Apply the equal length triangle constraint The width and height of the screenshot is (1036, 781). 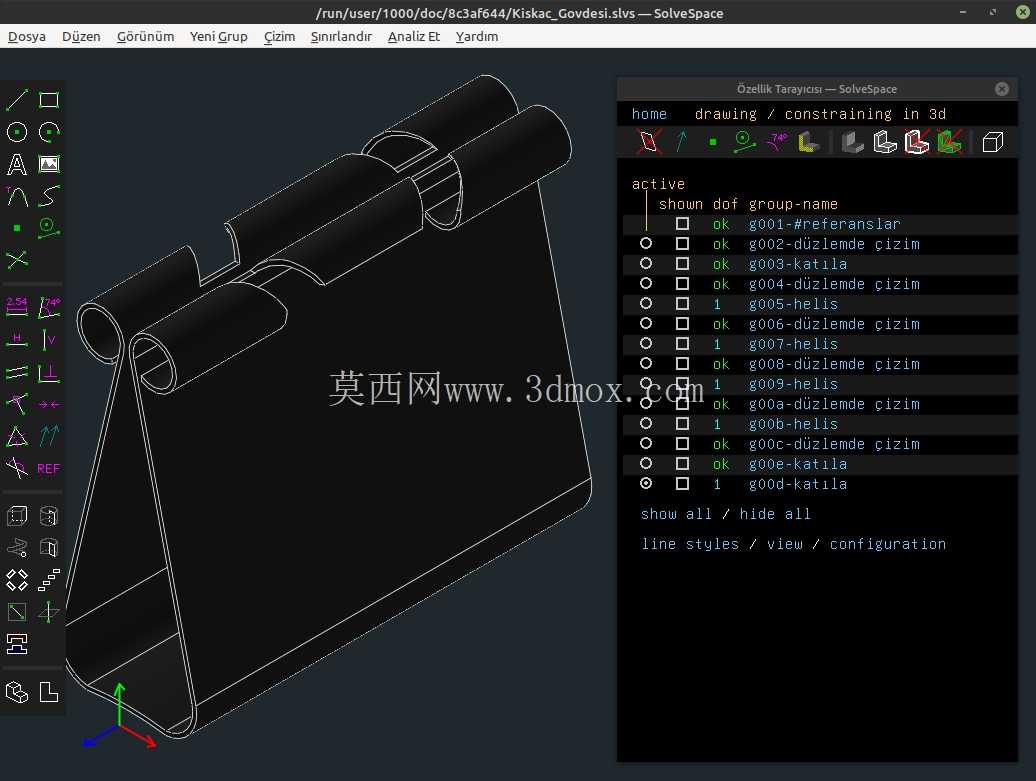(17, 436)
